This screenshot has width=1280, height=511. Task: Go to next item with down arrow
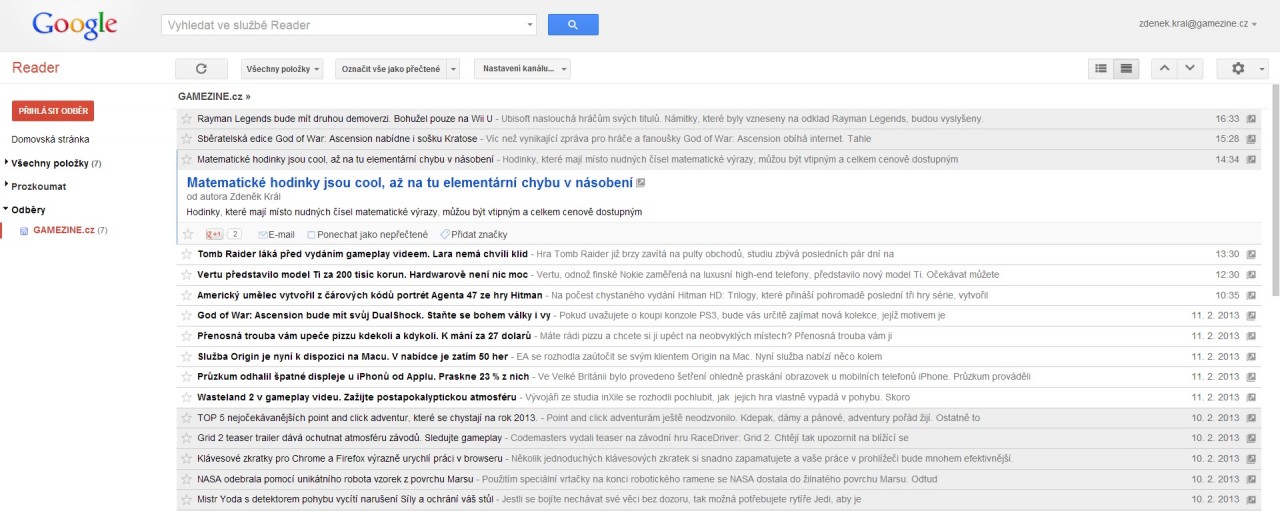click(1189, 68)
